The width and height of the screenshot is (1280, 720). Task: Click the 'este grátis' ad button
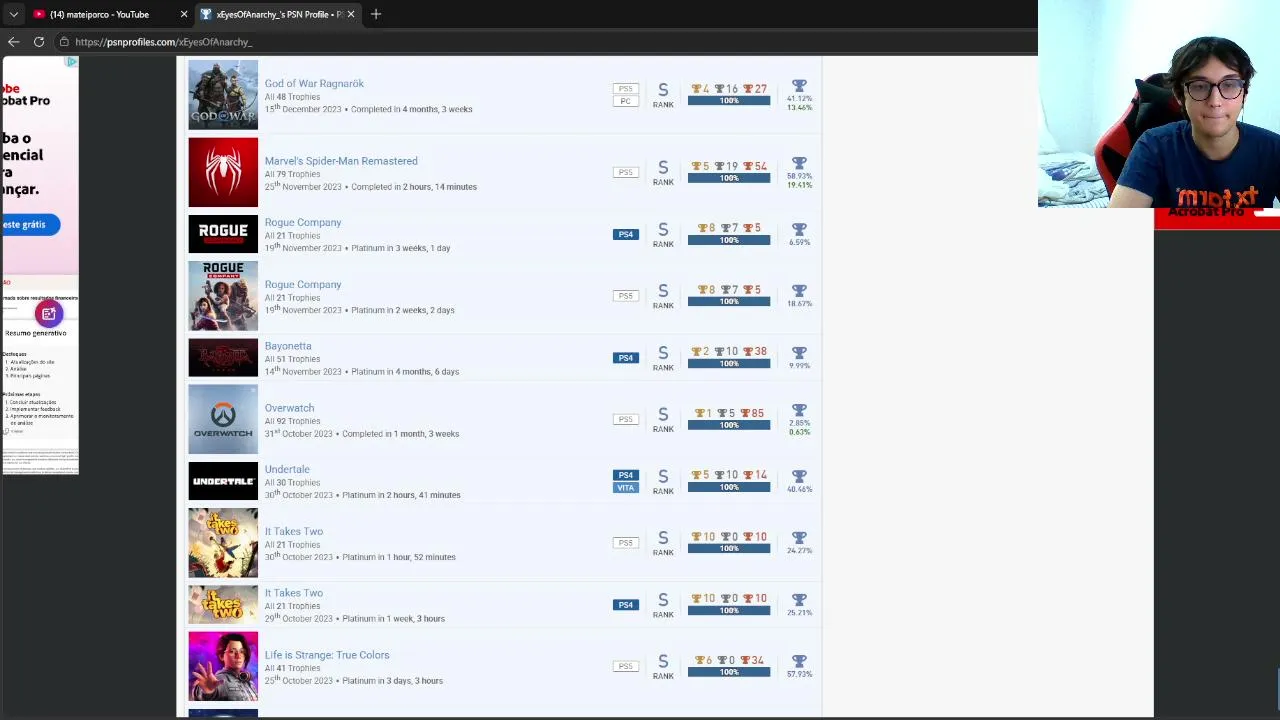(29, 225)
